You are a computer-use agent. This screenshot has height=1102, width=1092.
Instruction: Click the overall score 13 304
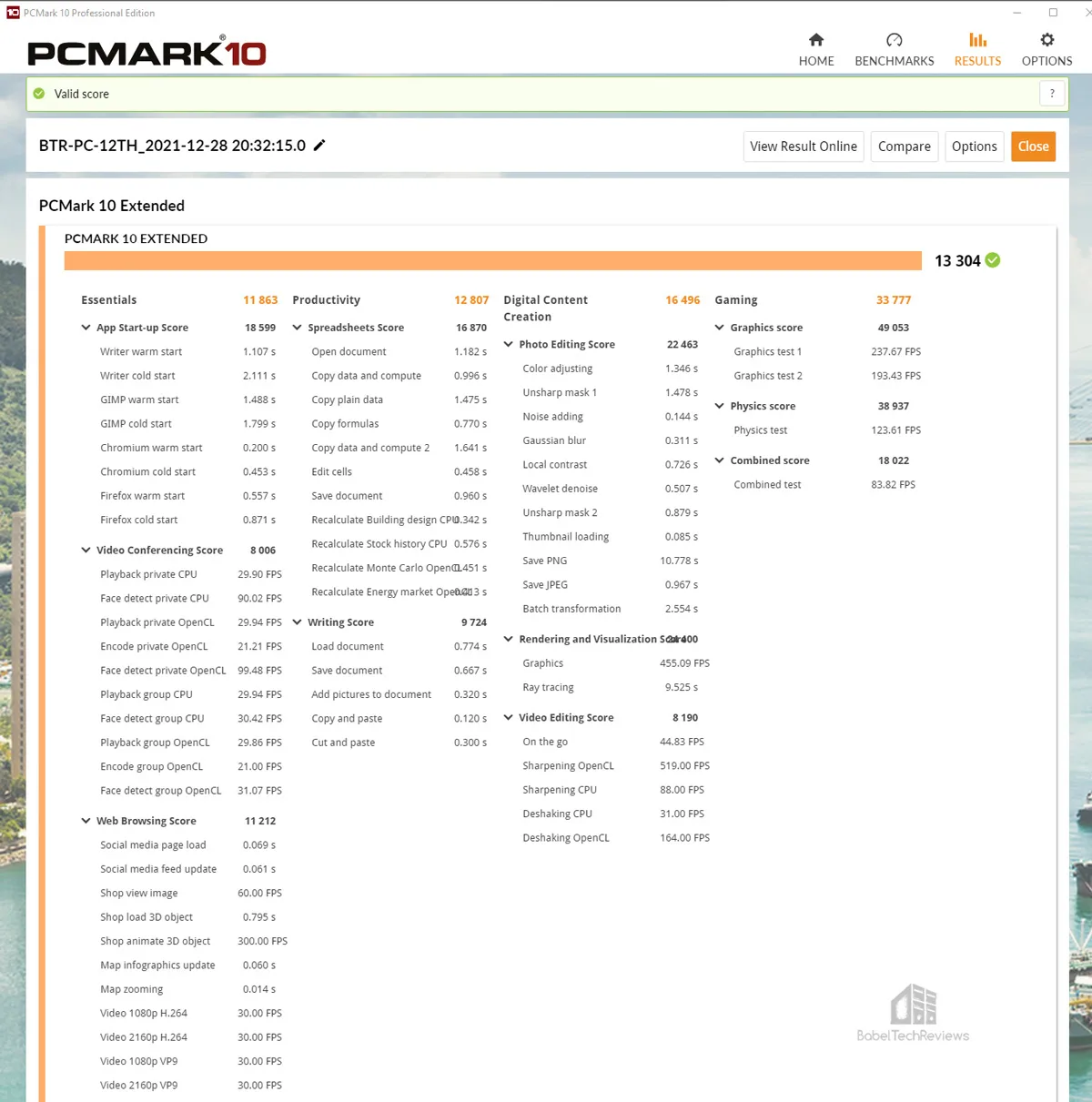pyautogui.click(x=957, y=261)
